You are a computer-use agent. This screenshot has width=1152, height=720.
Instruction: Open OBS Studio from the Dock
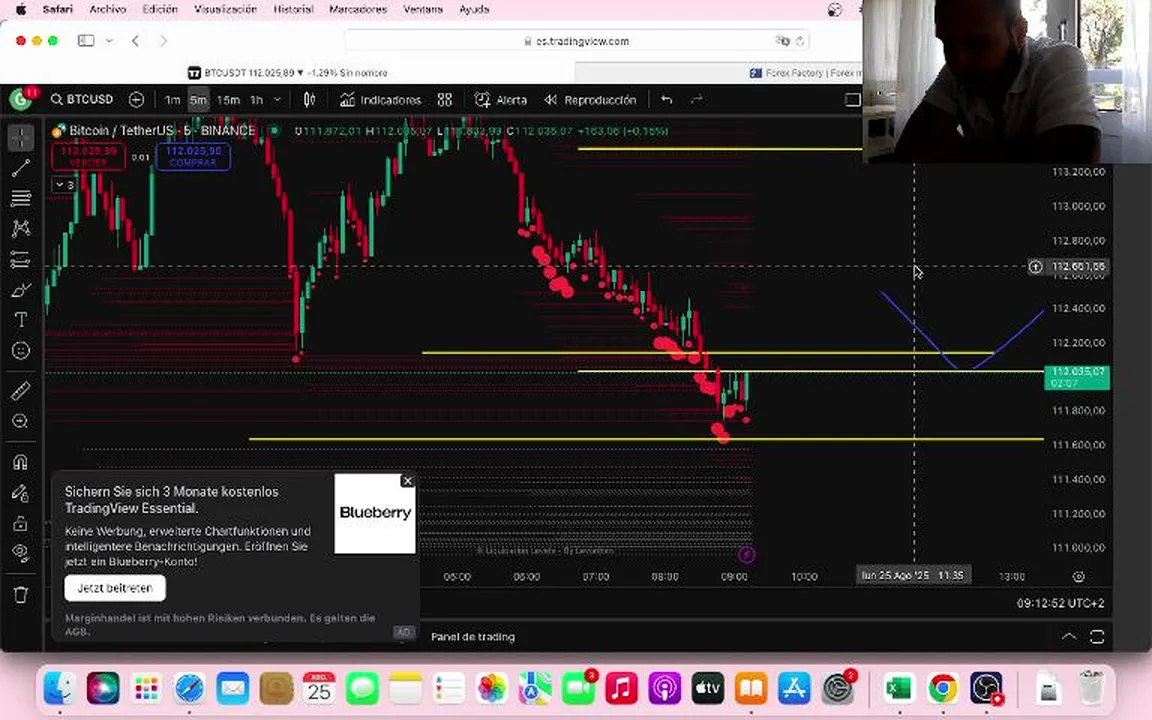coord(985,688)
